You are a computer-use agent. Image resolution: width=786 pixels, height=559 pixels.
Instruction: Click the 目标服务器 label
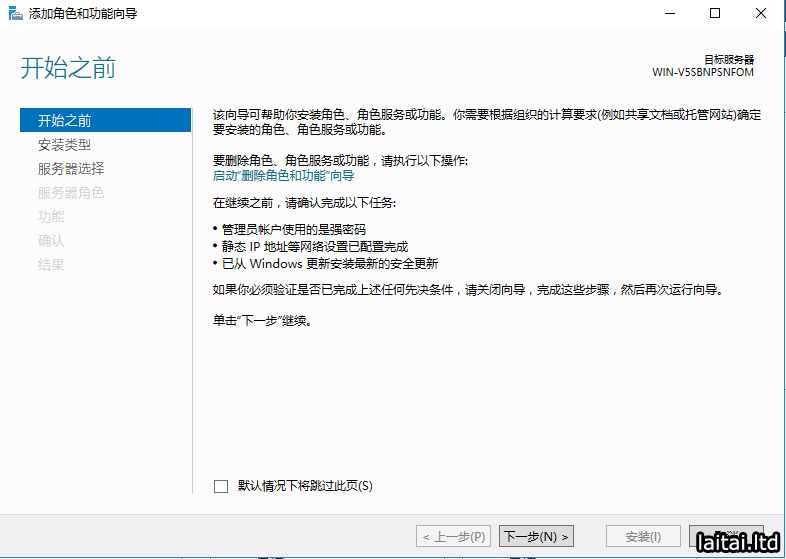729,60
